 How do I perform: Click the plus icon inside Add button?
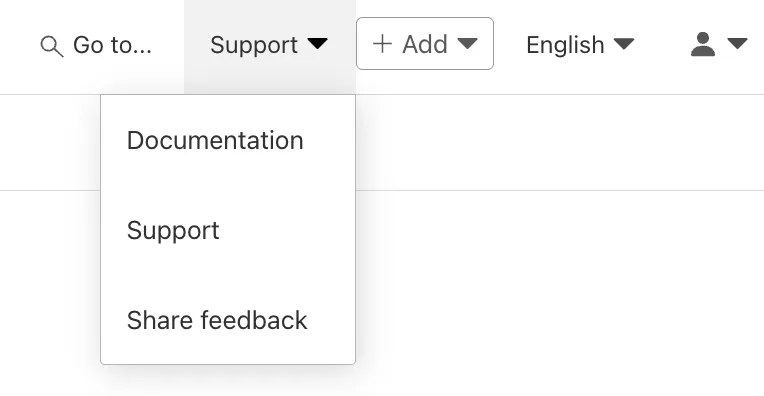[x=382, y=44]
